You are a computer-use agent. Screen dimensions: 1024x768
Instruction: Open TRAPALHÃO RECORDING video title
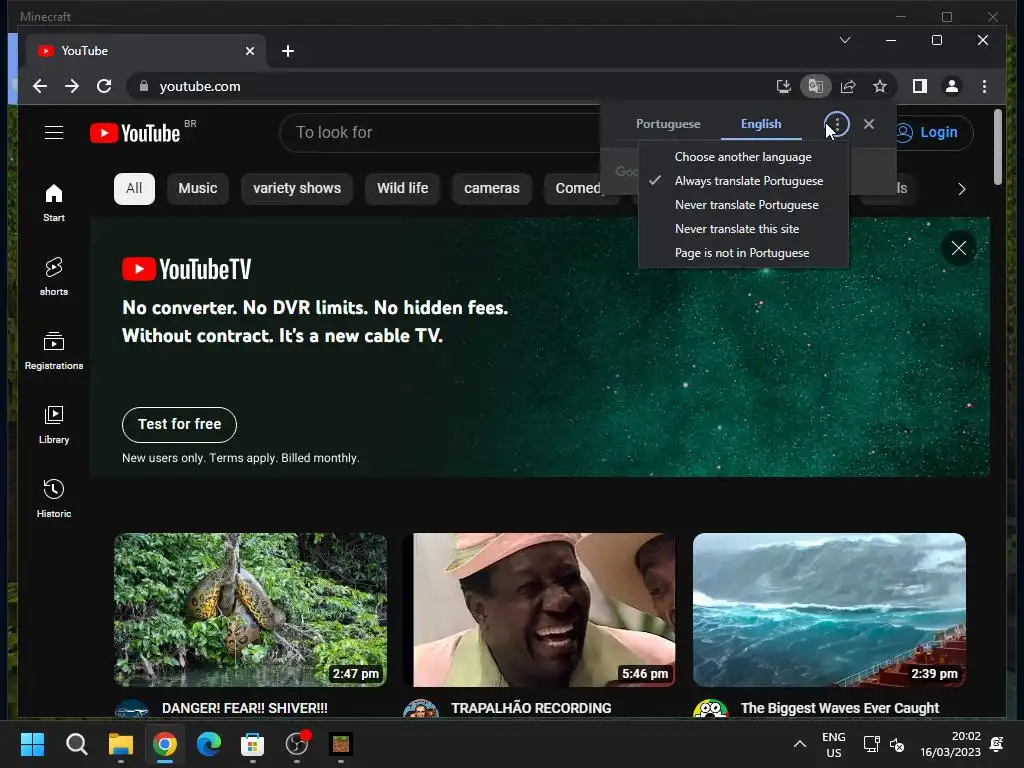(531, 708)
